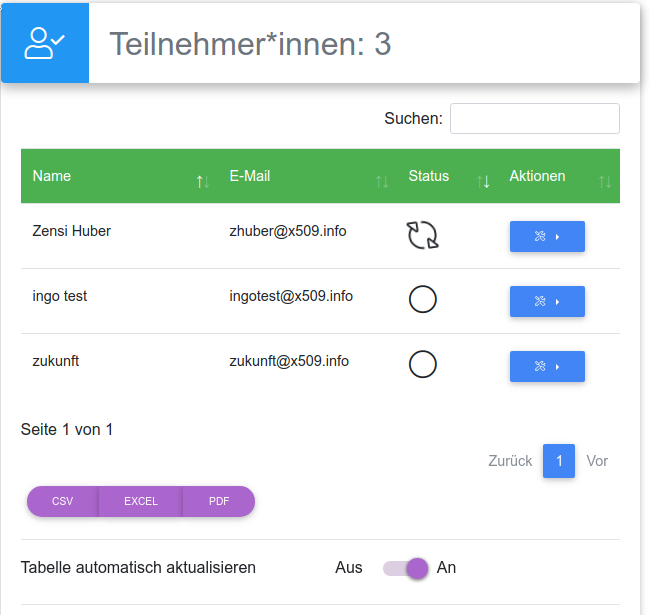Focus the Suchen search field
This screenshot has height=615, width=650.
(534, 118)
